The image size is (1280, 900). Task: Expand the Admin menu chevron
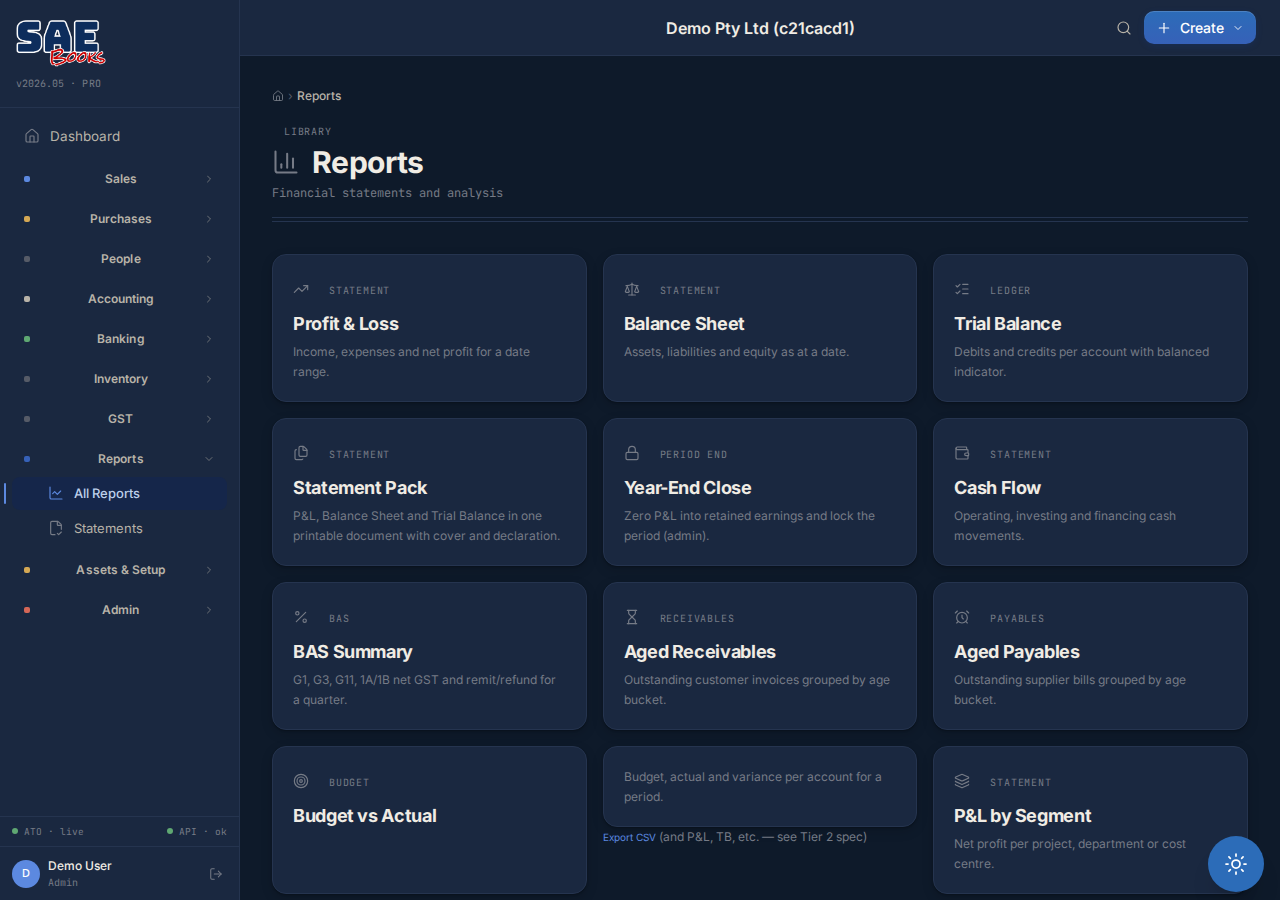(209, 610)
